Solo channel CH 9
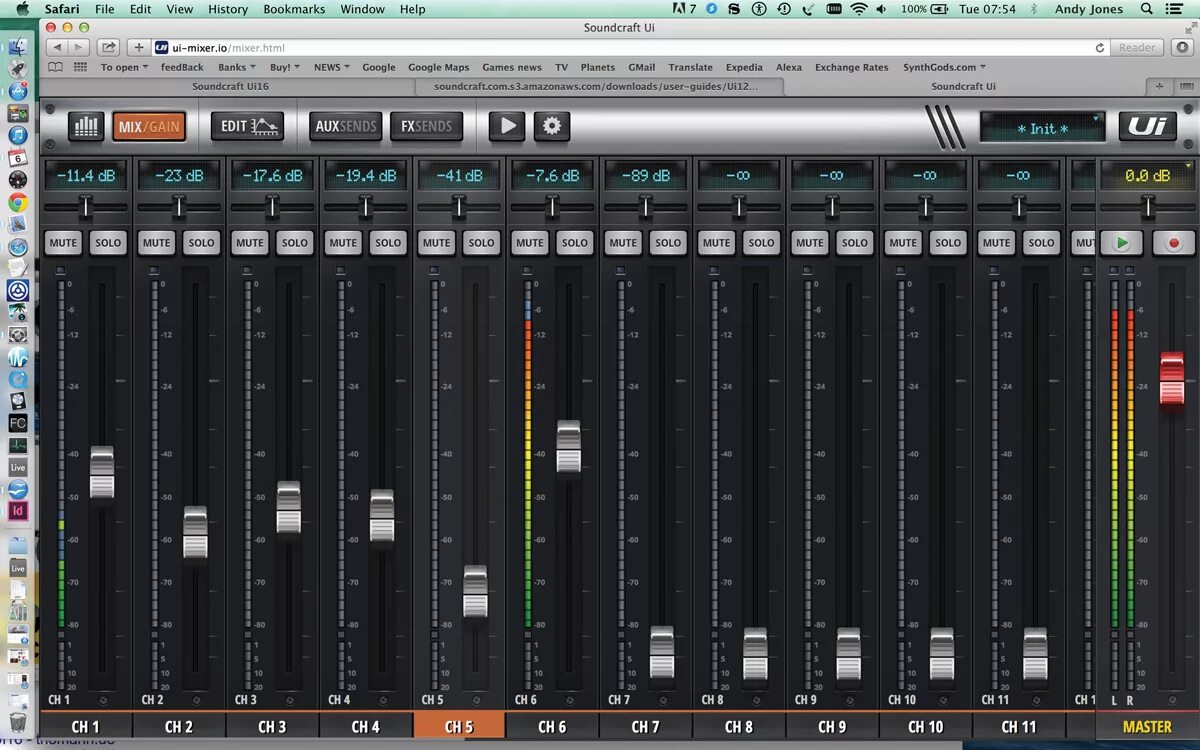This screenshot has height=750, width=1200. (855, 243)
